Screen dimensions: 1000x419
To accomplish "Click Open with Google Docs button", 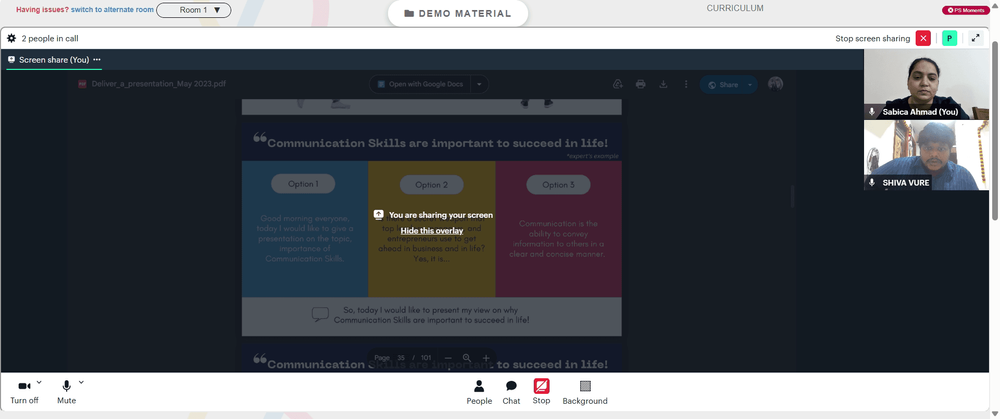I will 421,84.
